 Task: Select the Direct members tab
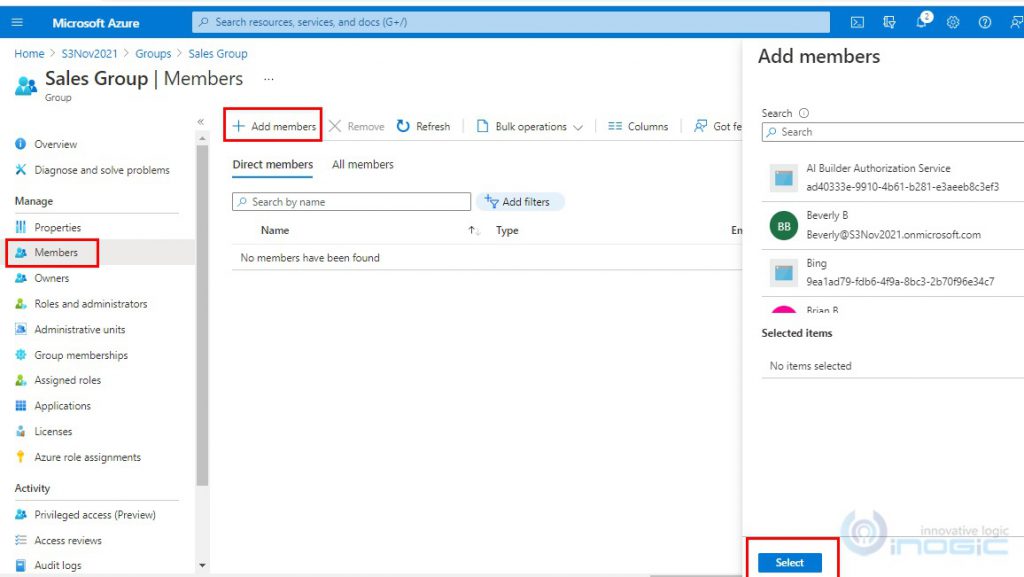click(272, 164)
